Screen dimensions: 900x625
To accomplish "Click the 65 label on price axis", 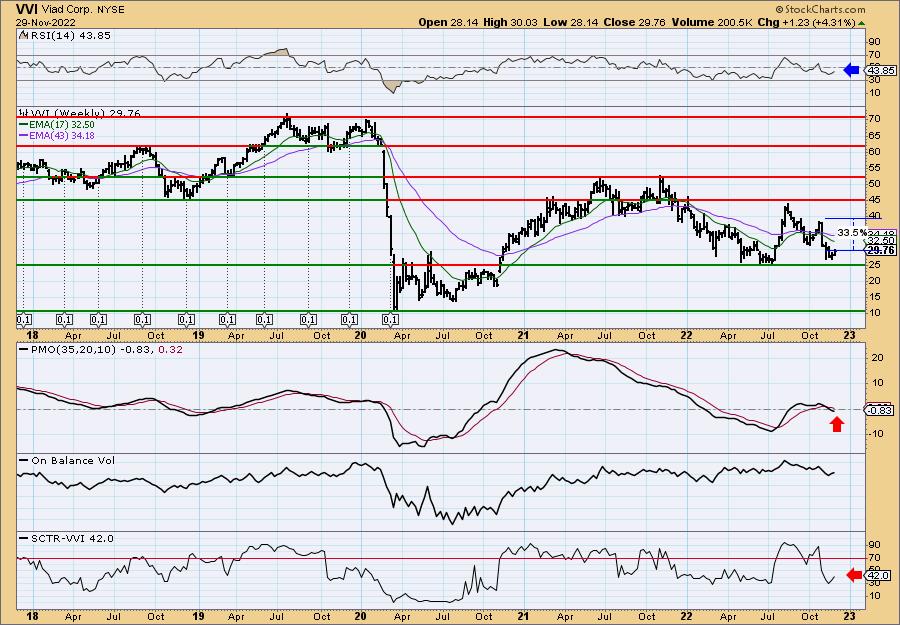I will 875,135.
